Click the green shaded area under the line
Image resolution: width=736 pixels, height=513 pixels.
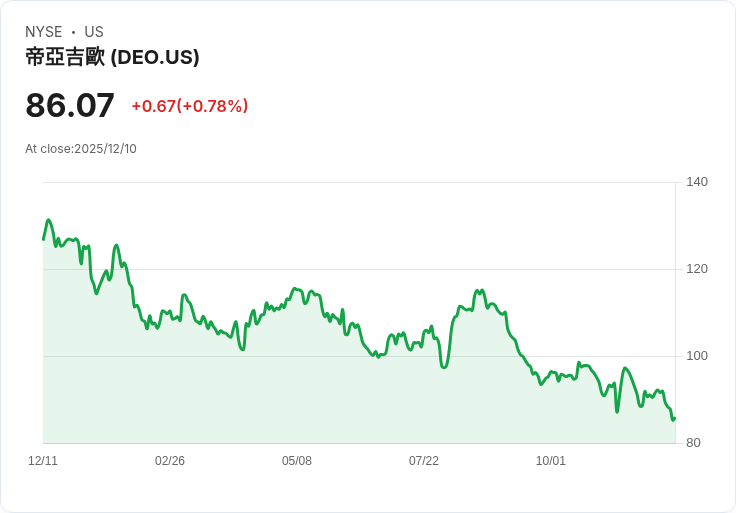point(329,399)
